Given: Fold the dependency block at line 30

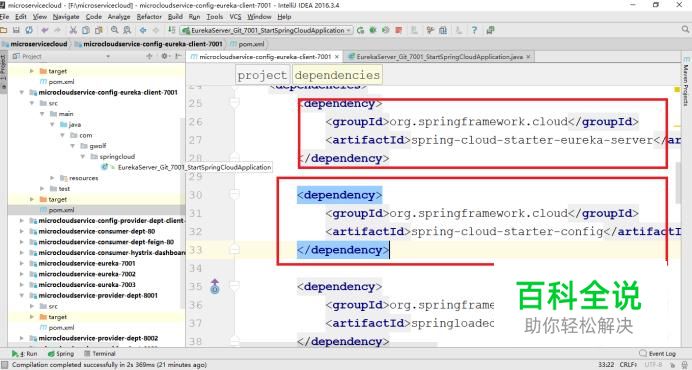Looking at the screenshot, I should [x=235, y=195].
